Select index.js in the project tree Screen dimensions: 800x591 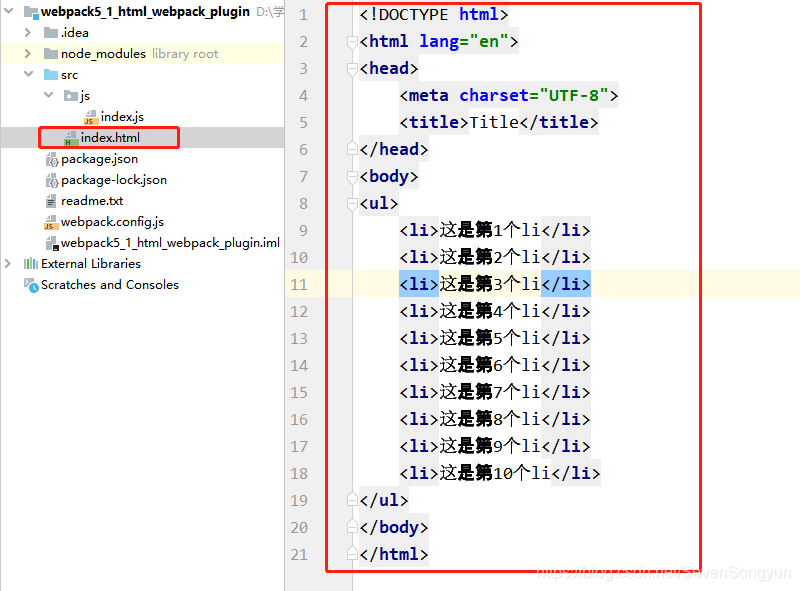point(122,116)
